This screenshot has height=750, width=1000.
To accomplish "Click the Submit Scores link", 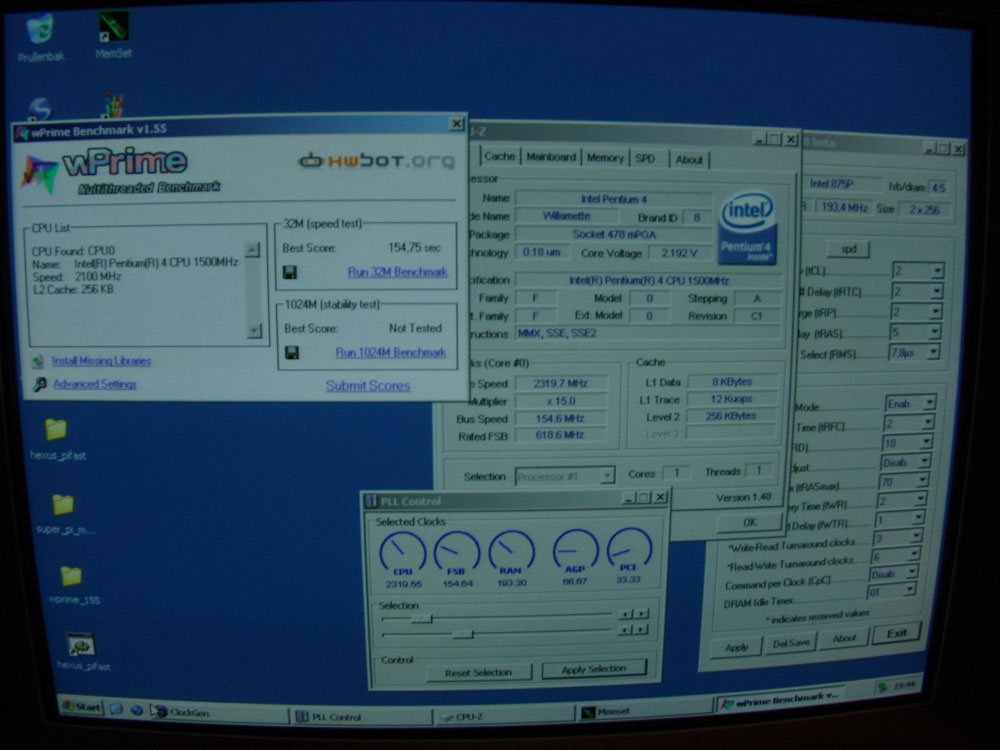I will [x=368, y=386].
